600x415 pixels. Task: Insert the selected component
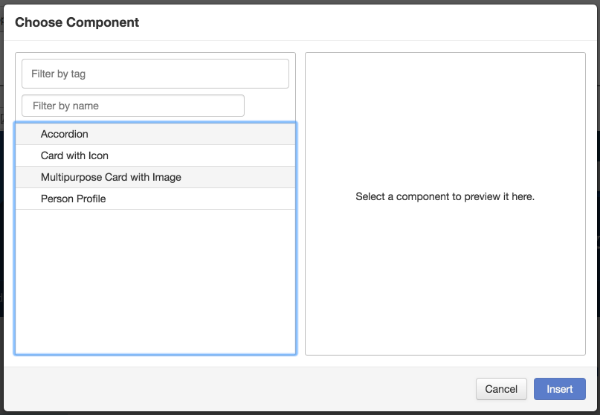pos(559,389)
